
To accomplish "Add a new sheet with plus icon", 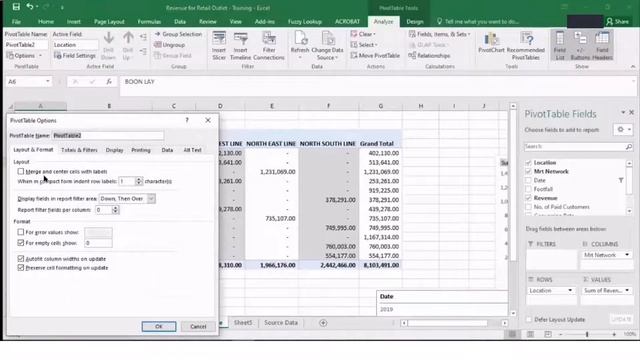I will 323,323.
